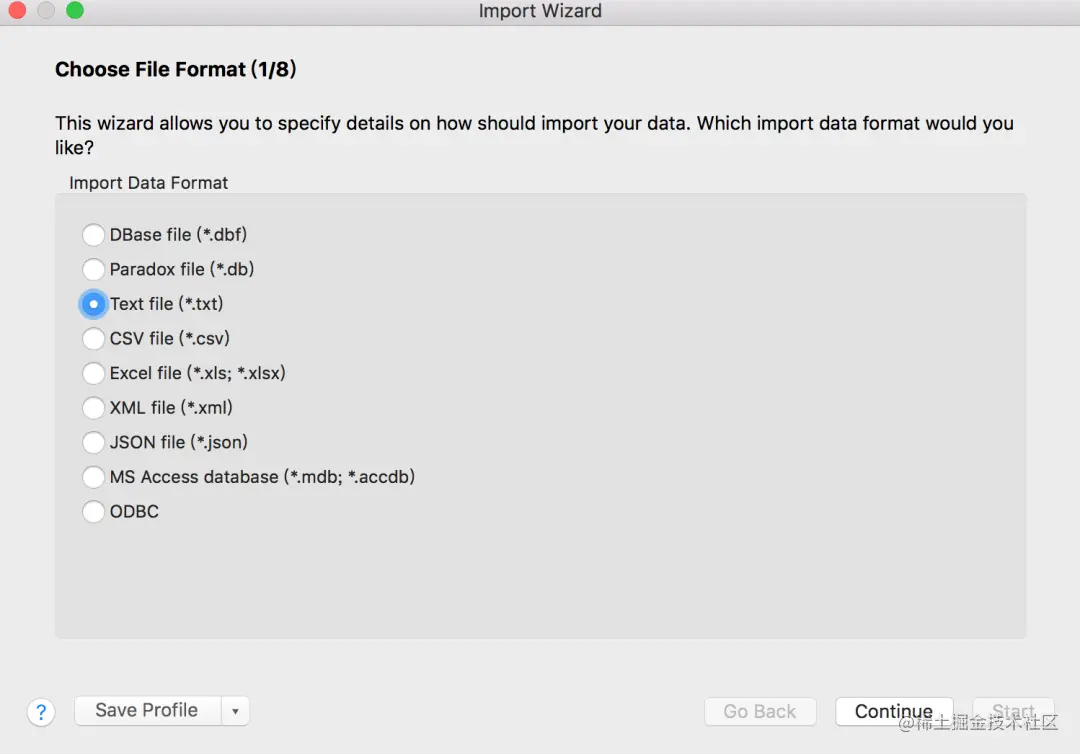The image size is (1080, 754).
Task: Click the Choose File Format (1/8) heading
Action: tap(176, 70)
